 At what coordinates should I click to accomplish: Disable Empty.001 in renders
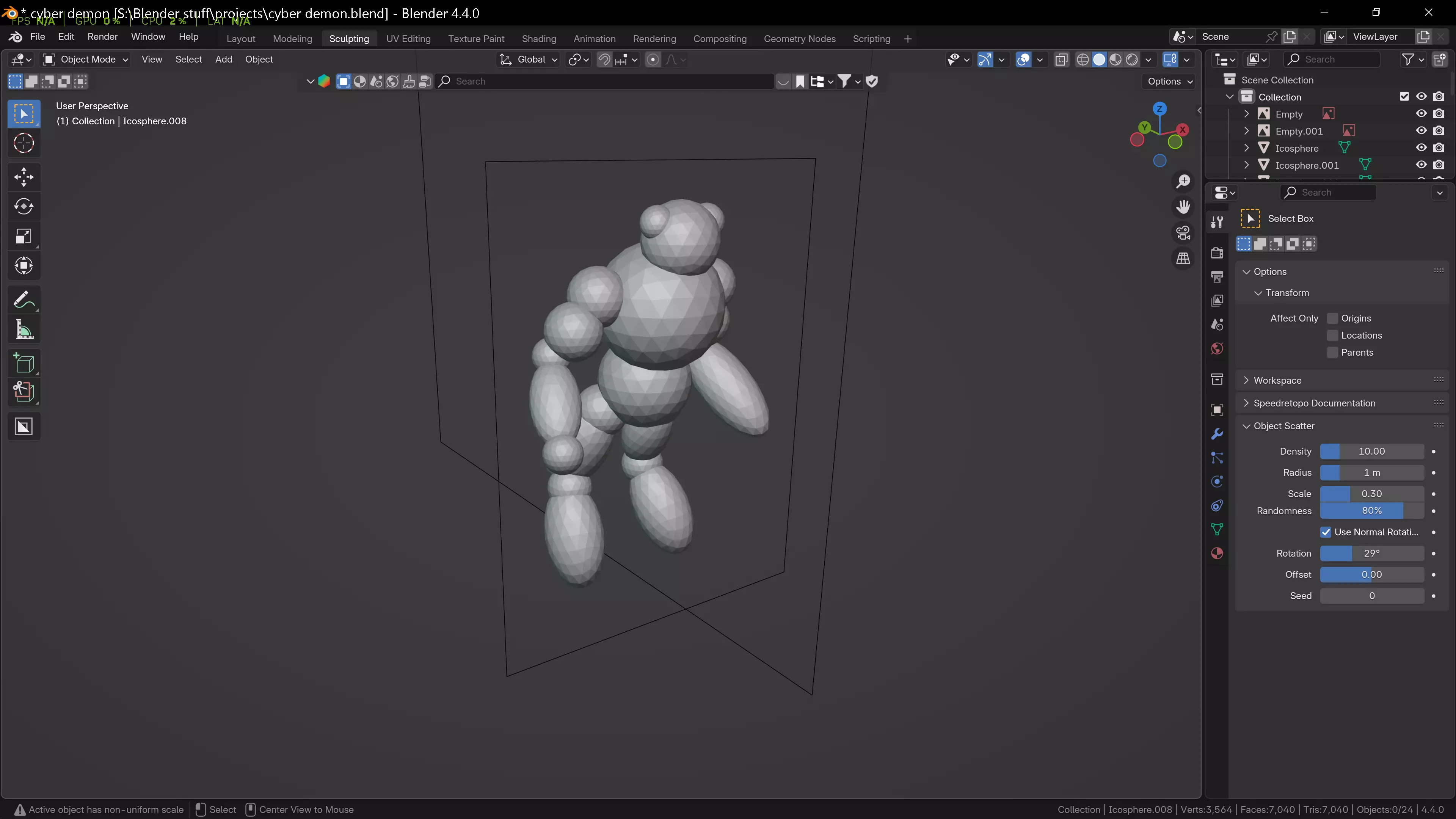[x=1439, y=130]
